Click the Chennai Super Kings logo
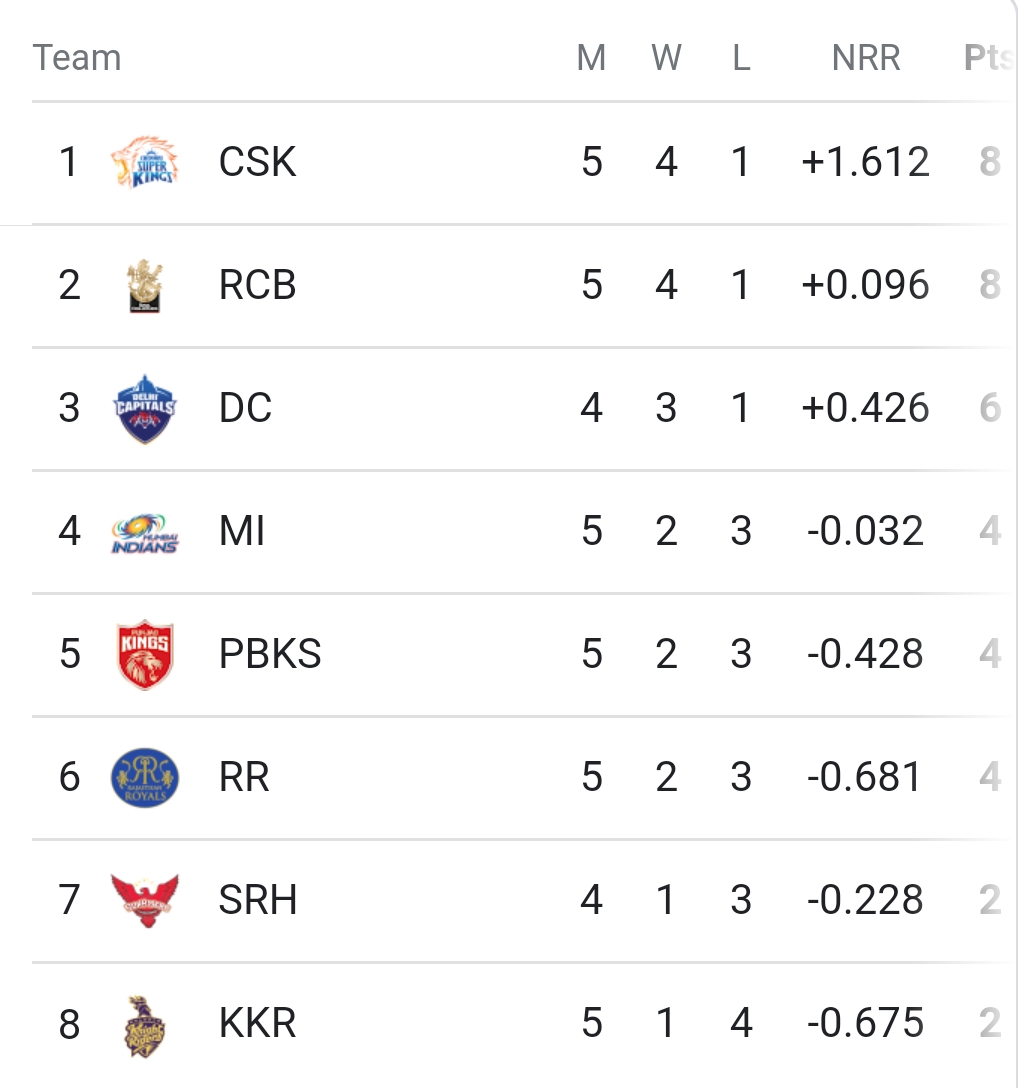Viewport: 1018px width, 1088px height. [145, 162]
